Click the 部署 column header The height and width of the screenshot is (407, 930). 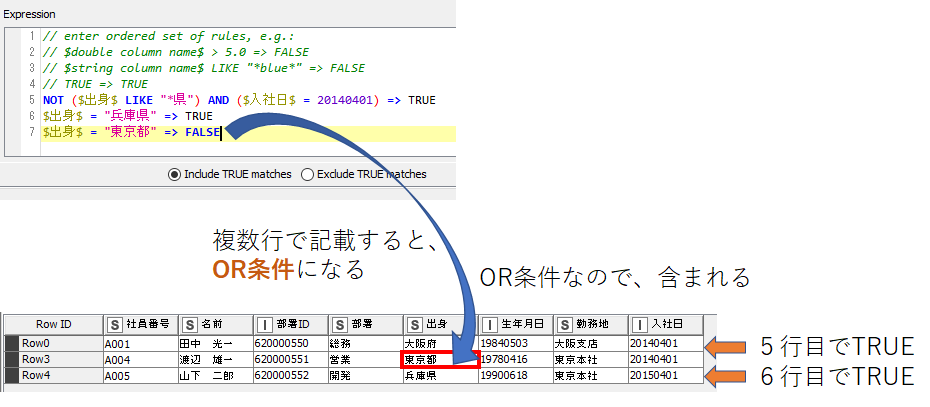[x=365, y=325]
